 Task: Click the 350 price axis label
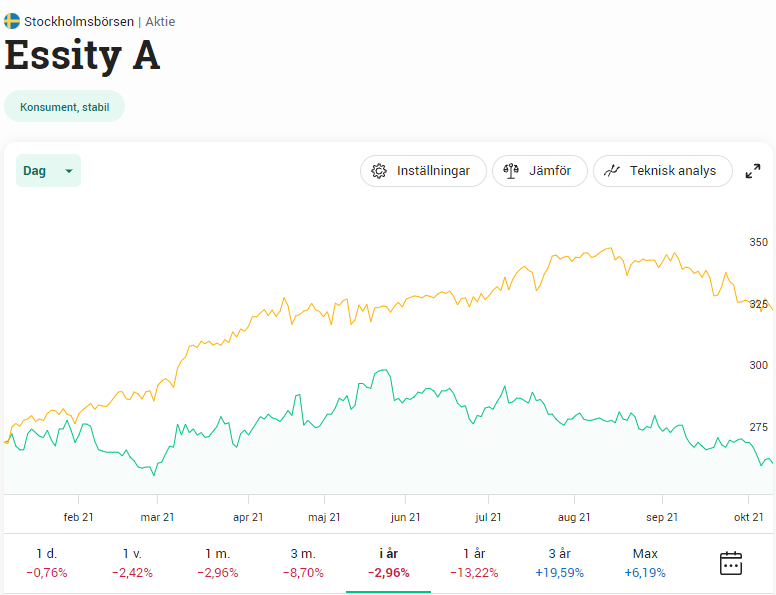click(x=758, y=242)
